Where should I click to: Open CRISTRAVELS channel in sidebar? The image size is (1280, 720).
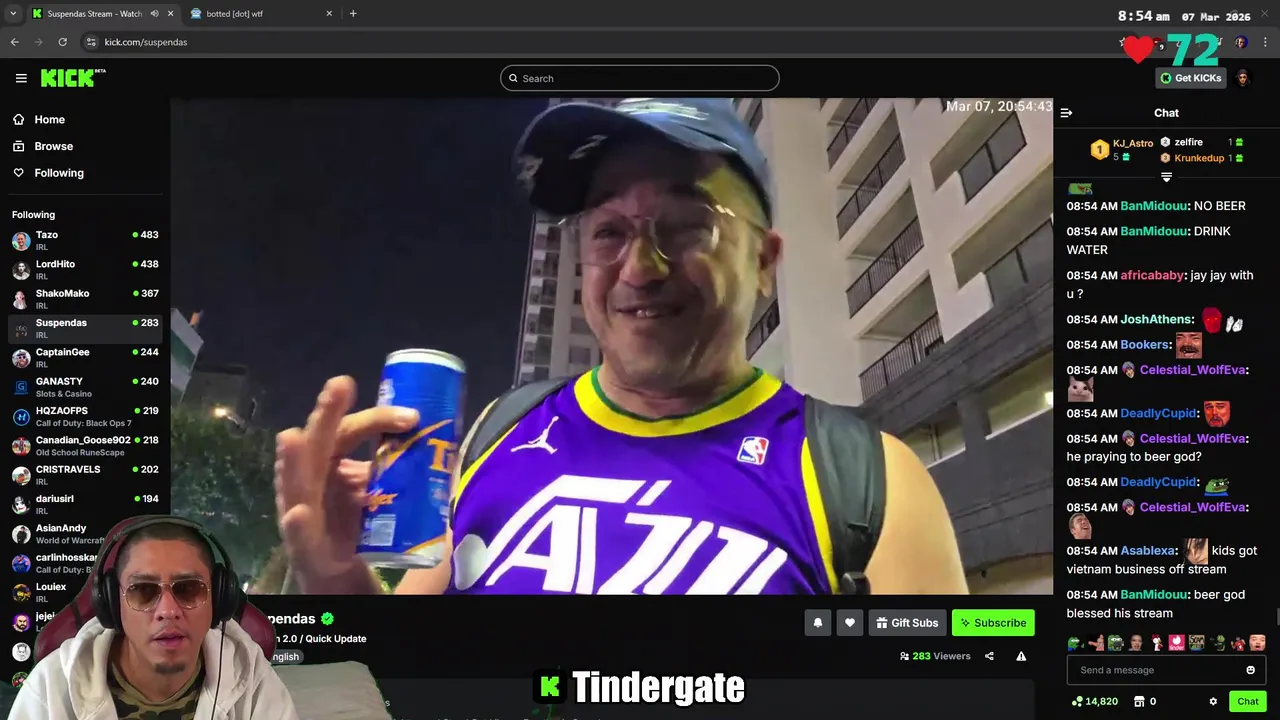coord(85,475)
